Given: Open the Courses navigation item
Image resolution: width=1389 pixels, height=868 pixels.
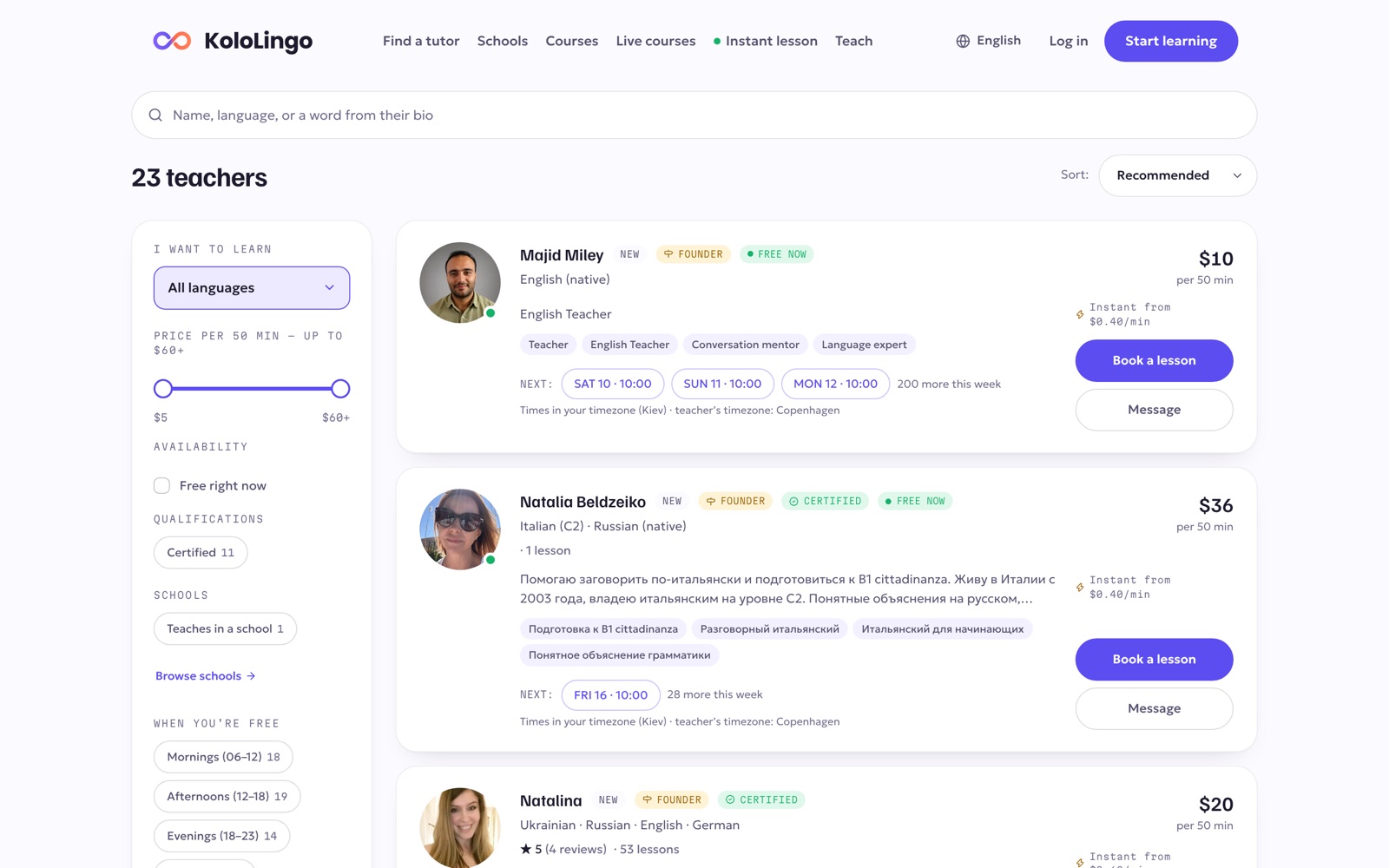Looking at the screenshot, I should (x=572, y=41).
